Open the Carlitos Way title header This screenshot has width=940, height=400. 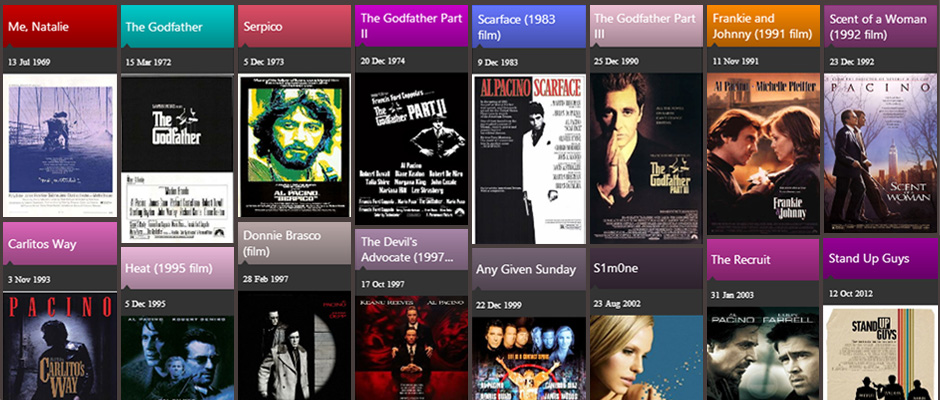coord(60,244)
